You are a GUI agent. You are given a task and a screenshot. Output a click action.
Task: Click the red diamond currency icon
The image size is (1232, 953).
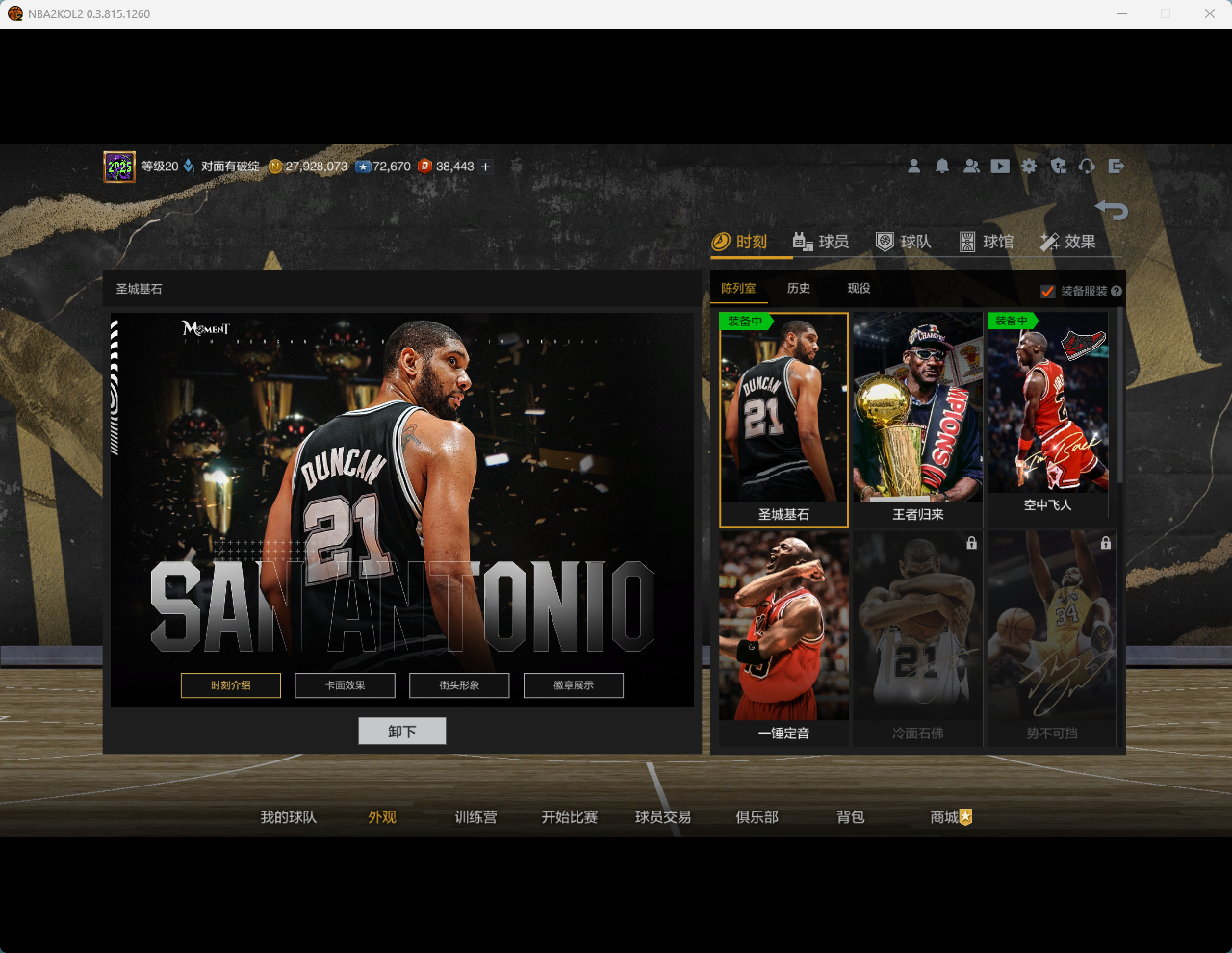pyautogui.click(x=424, y=167)
